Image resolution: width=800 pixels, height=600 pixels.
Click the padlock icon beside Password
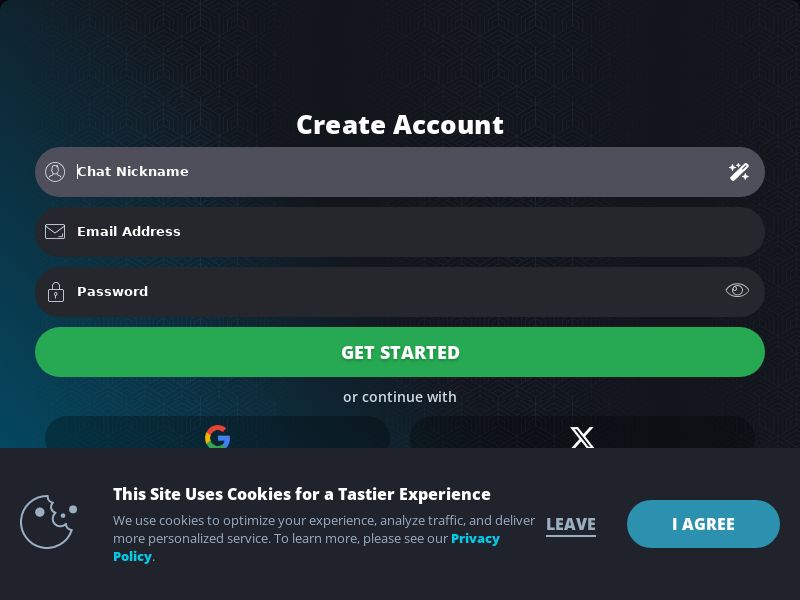(x=56, y=292)
